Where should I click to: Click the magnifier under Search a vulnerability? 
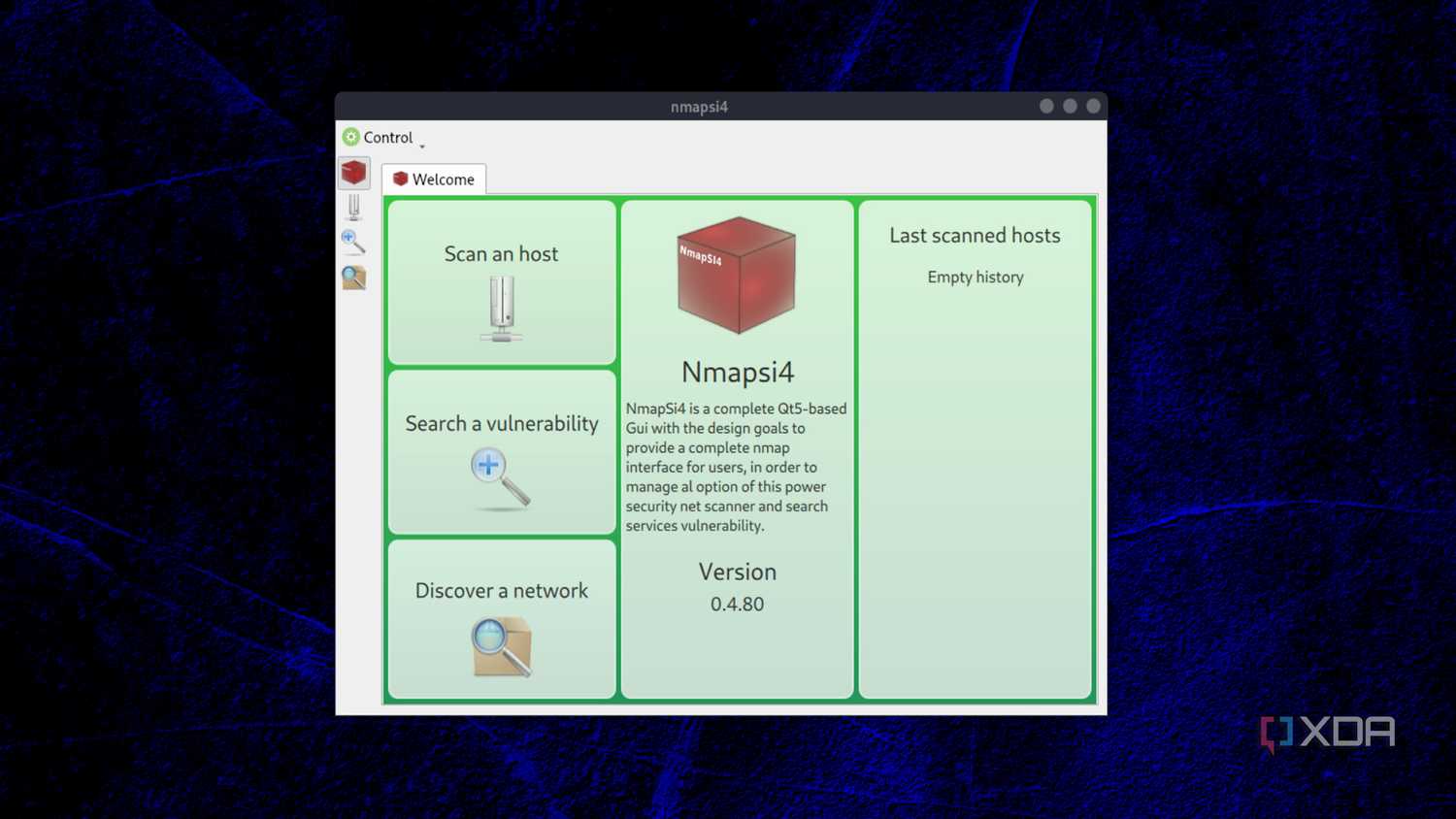coord(501,478)
